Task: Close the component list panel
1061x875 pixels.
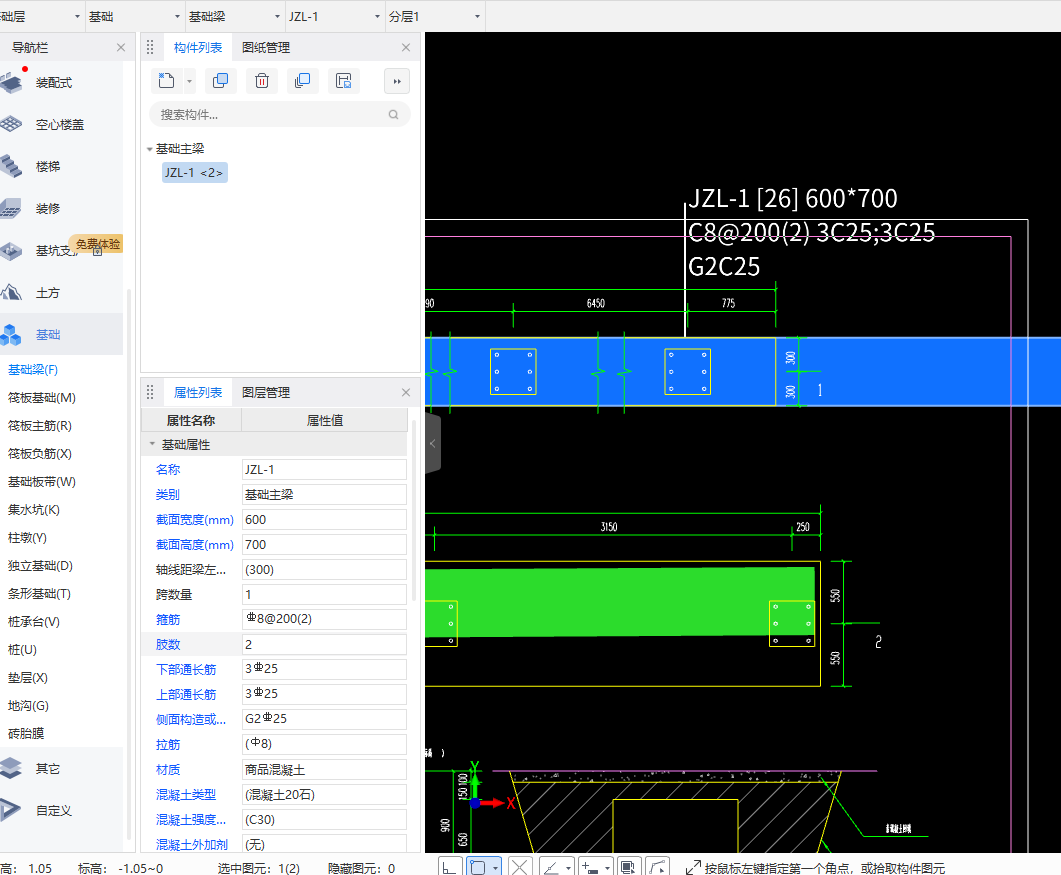Action: pyautogui.click(x=406, y=47)
